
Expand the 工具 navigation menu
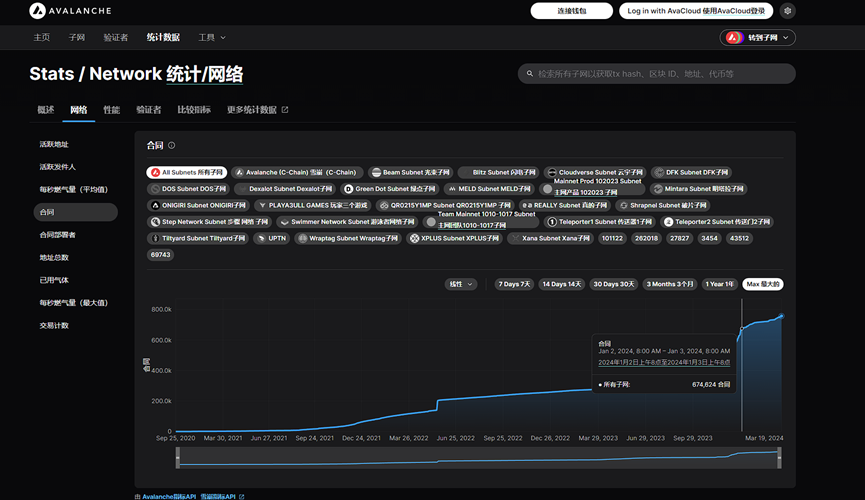point(212,37)
